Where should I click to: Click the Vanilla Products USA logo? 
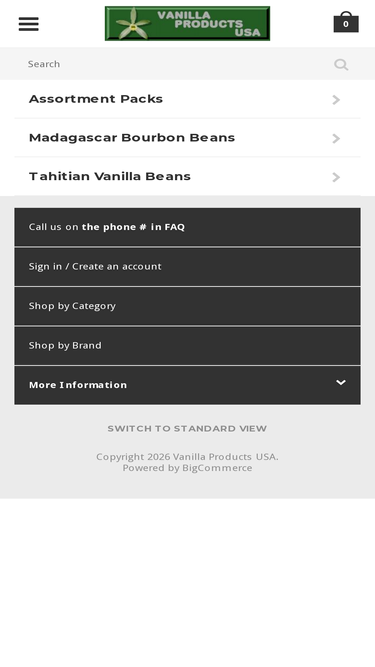(x=188, y=23)
